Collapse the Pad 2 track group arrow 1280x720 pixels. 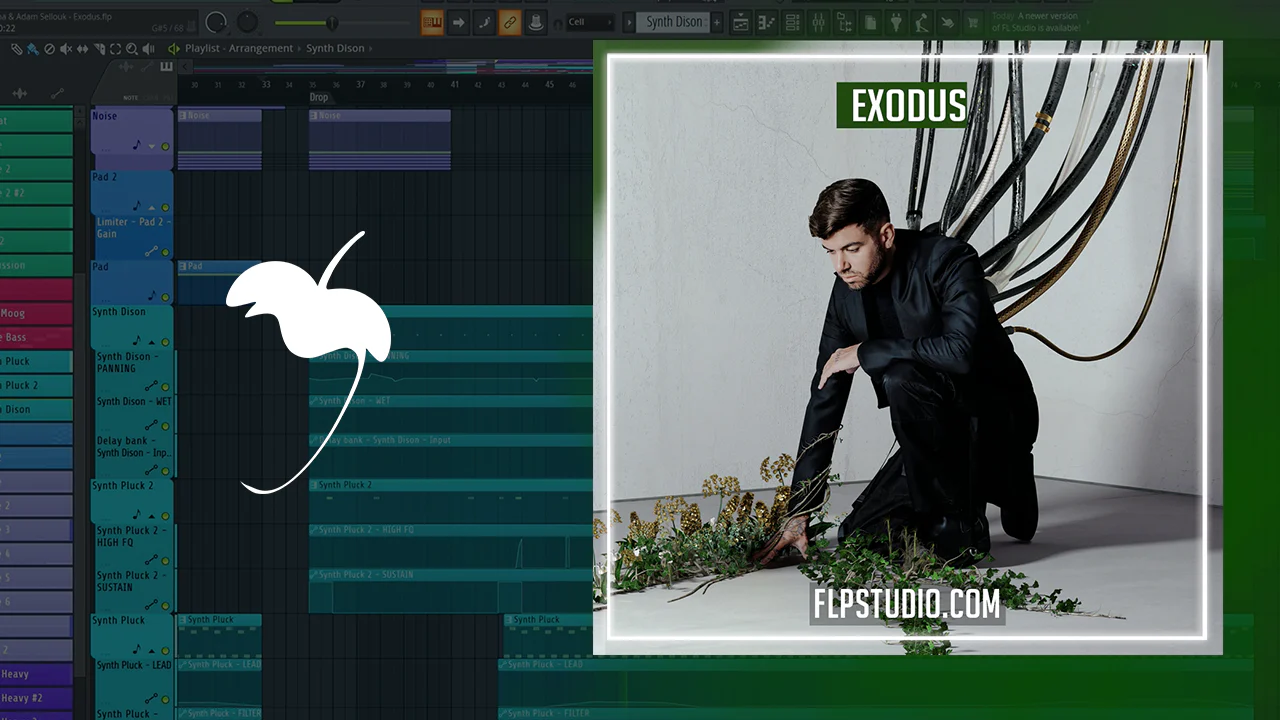click(152, 207)
